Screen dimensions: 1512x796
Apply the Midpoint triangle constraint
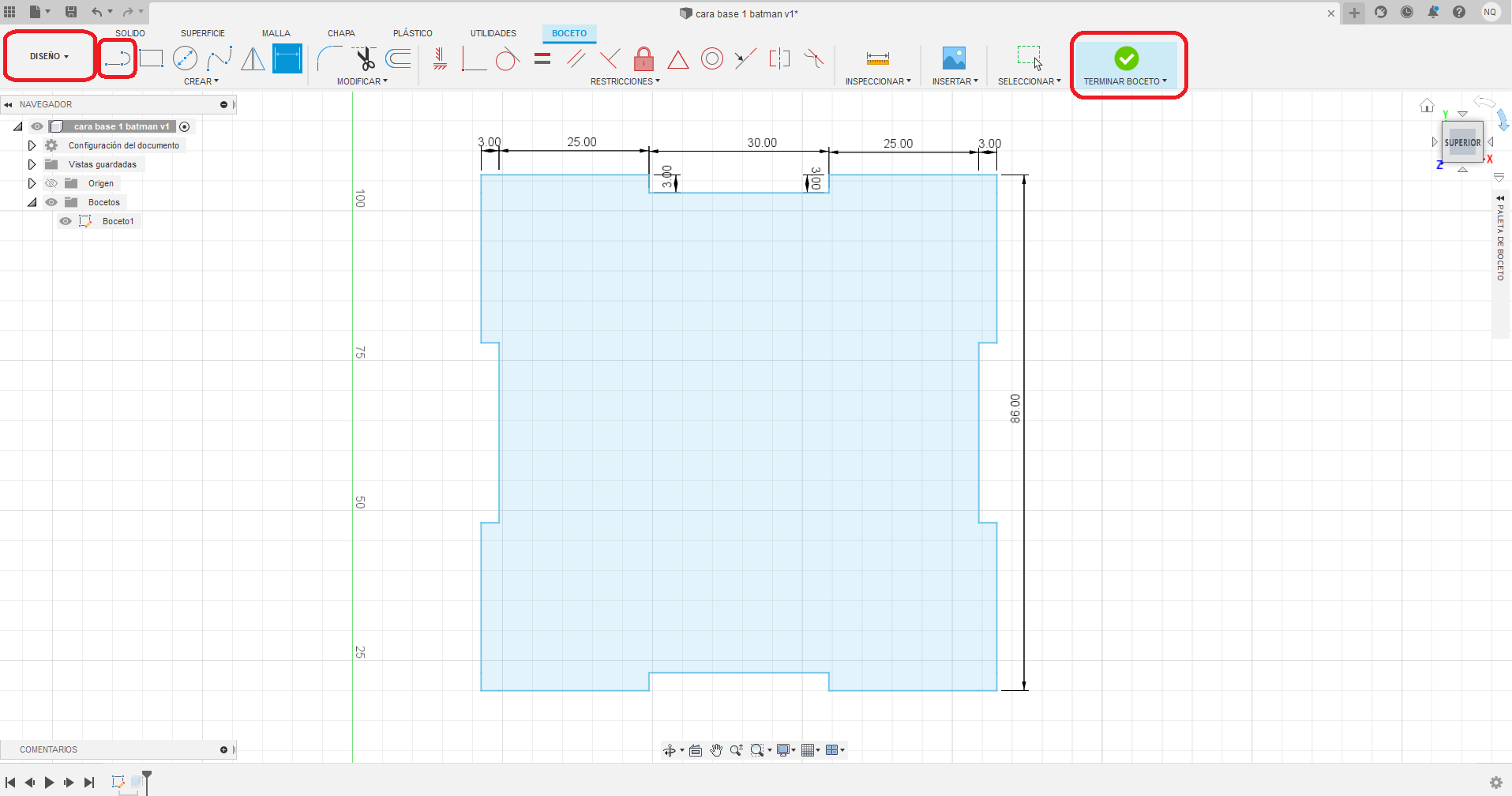pyautogui.click(x=678, y=59)
